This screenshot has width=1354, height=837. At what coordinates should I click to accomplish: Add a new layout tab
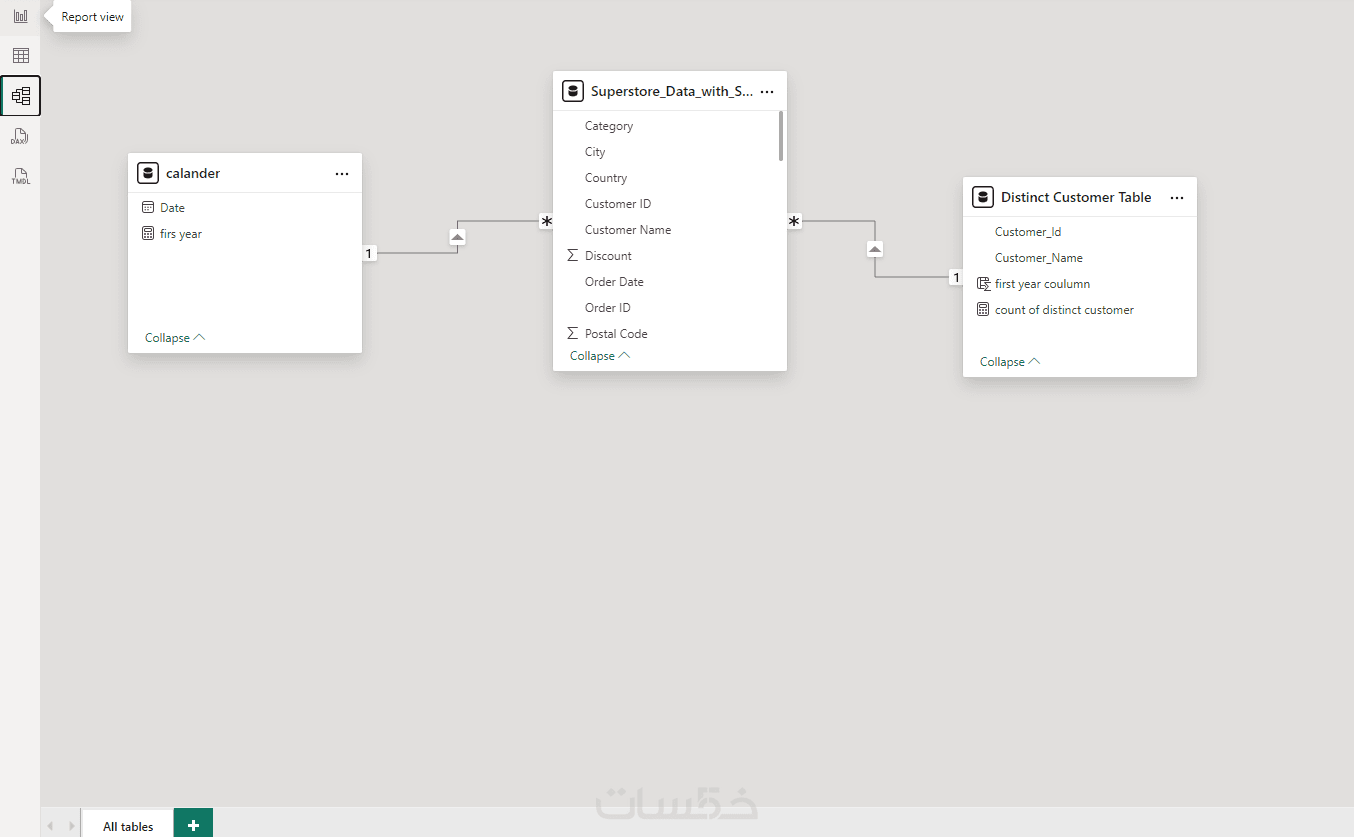click(x=193, y=825)
